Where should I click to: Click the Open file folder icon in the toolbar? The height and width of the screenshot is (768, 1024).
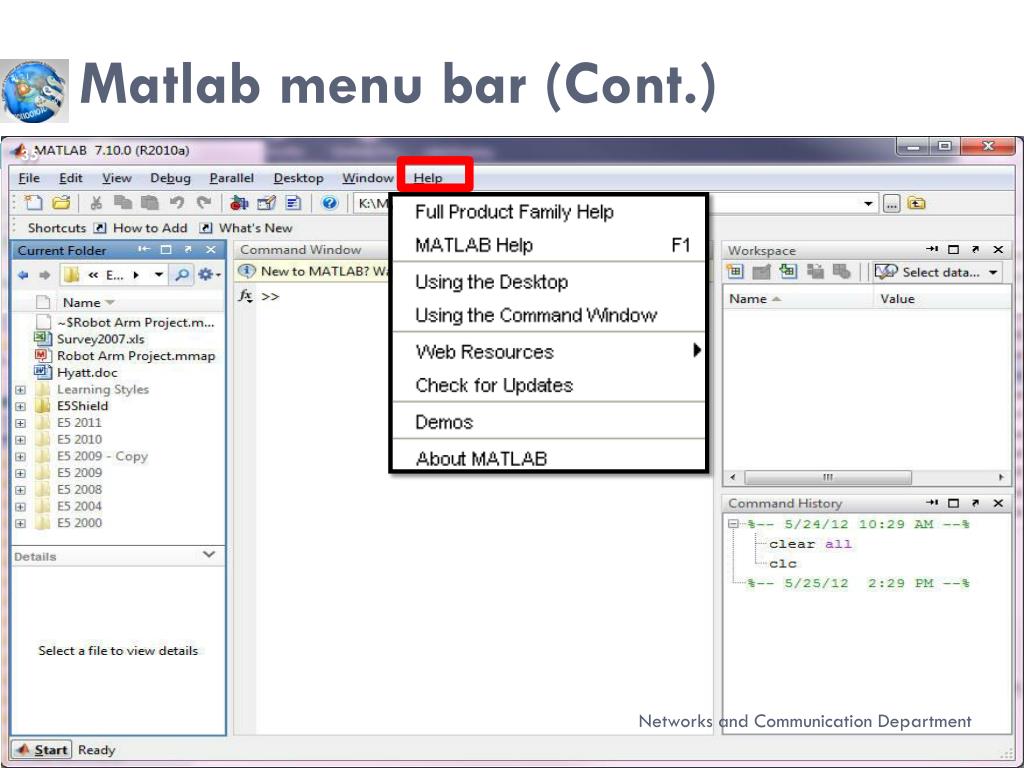[61, 203]
